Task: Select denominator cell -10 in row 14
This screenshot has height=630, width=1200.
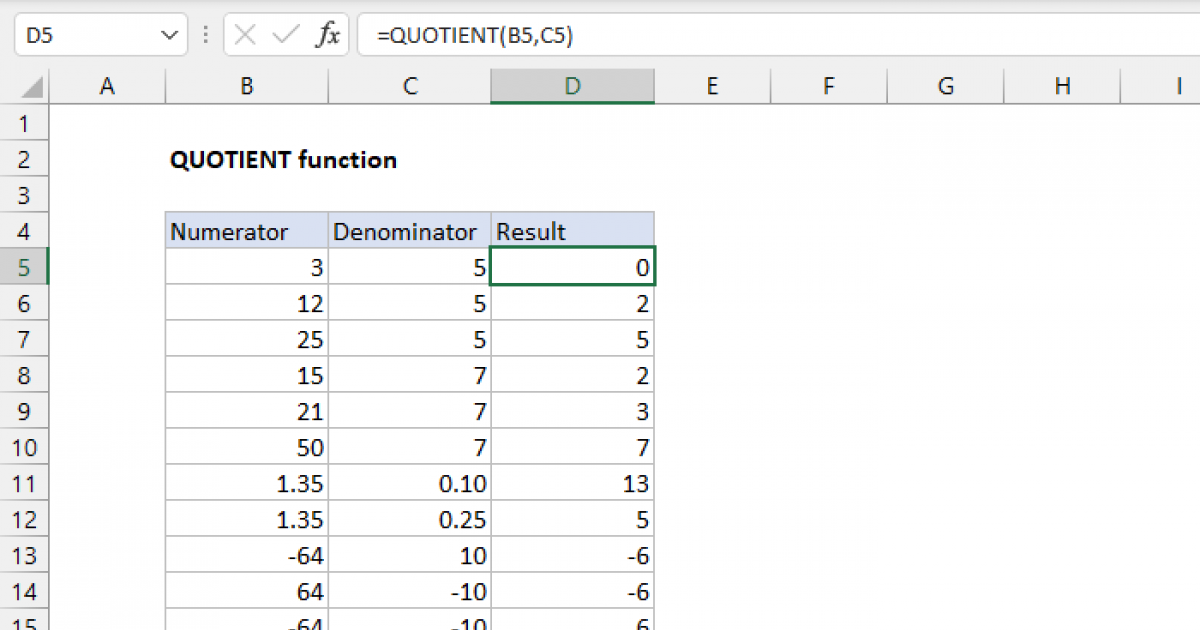Action: coord(409,592)
